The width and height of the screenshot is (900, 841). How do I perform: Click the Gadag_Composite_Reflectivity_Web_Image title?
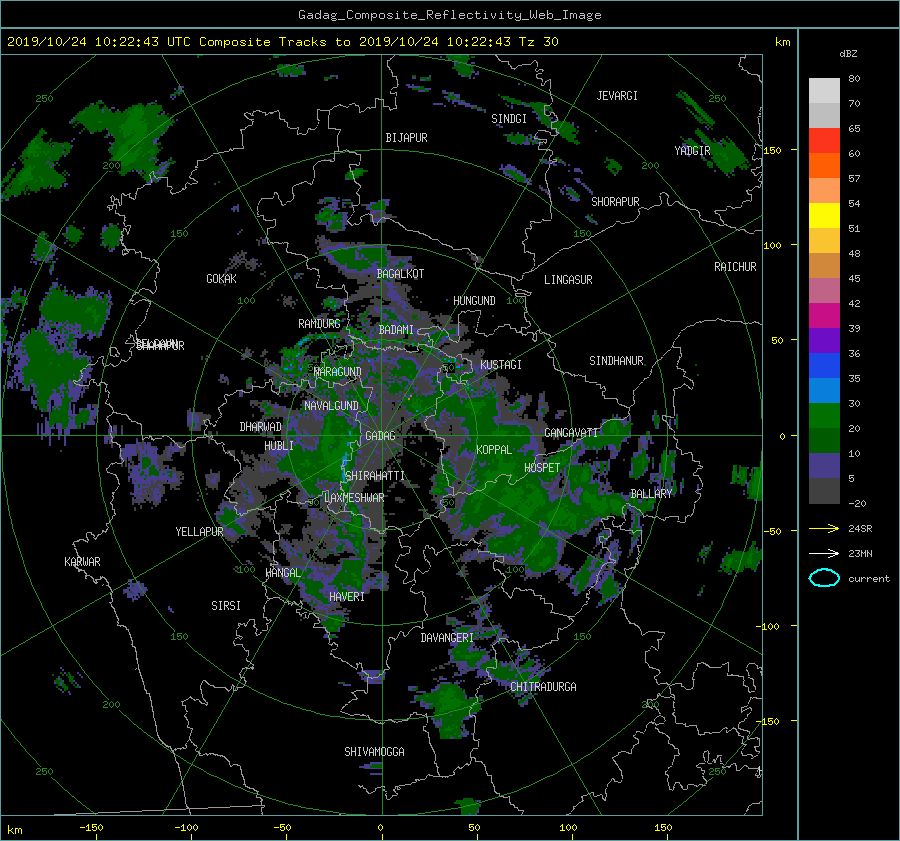pos(449,15)
